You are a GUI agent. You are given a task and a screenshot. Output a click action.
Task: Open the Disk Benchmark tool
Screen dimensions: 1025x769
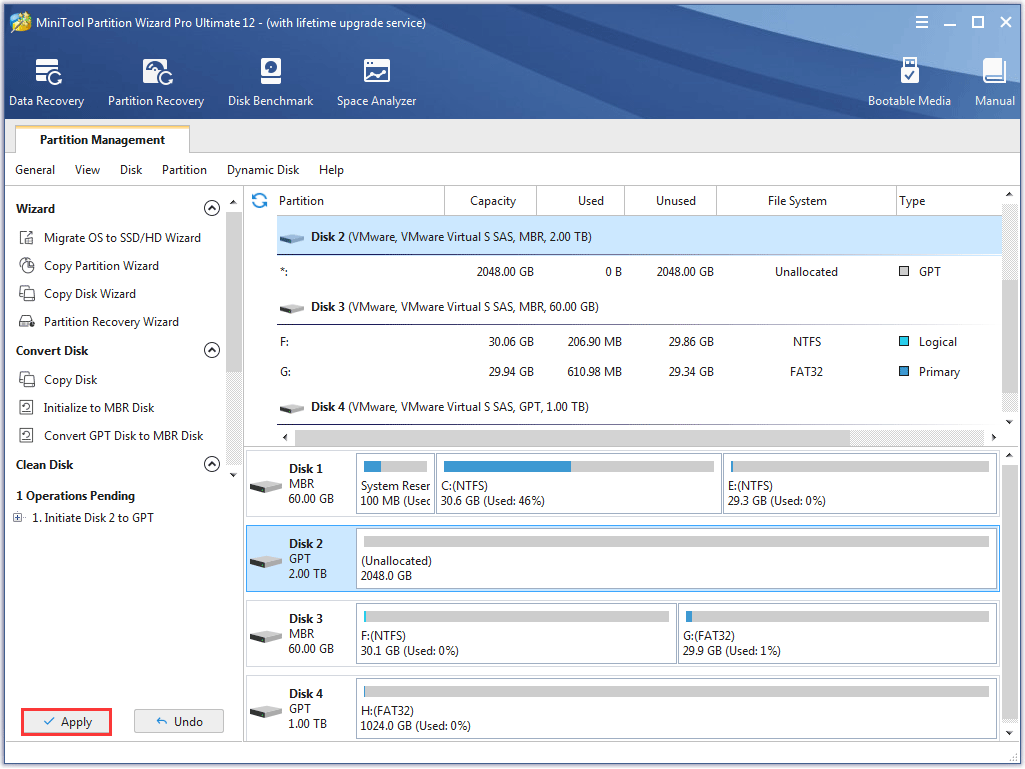[270, 82]
